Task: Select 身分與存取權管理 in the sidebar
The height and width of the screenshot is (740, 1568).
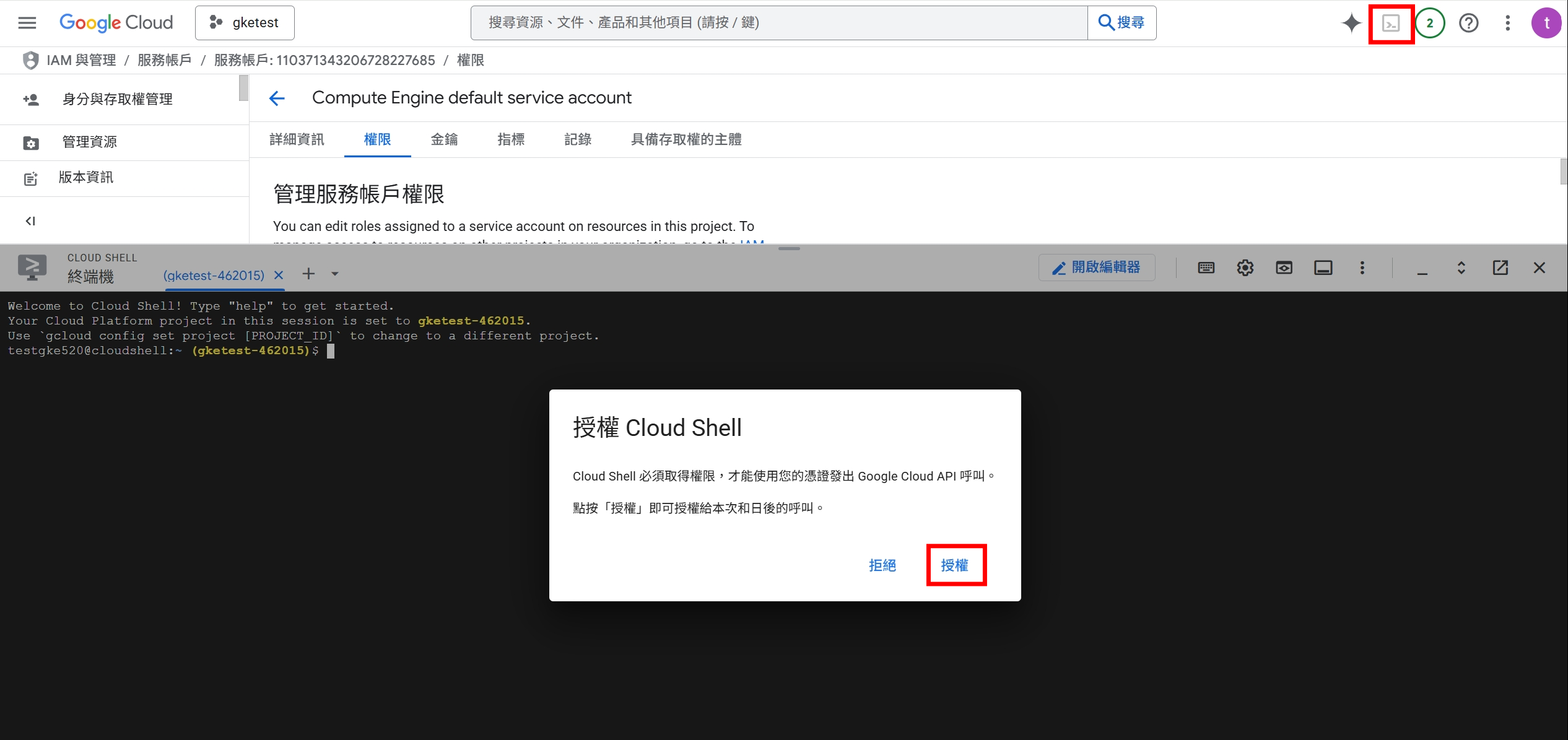Action: click(x=118, y=99)
